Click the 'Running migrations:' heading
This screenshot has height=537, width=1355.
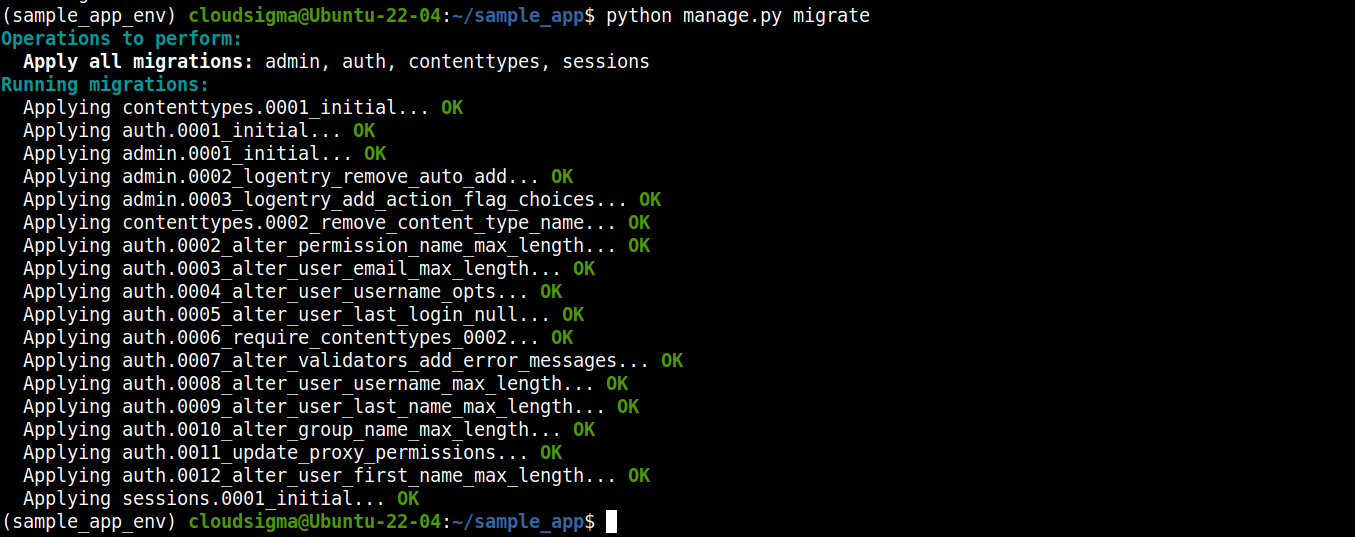pos(105,85)
